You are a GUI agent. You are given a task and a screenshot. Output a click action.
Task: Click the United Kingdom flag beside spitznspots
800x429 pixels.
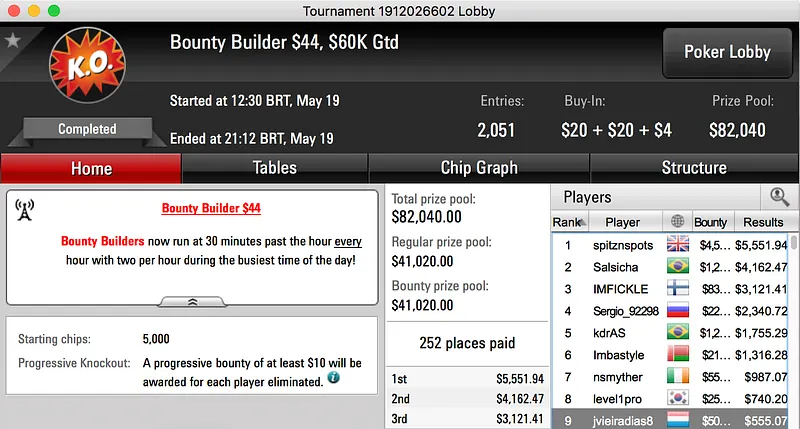tap(679, 245)
